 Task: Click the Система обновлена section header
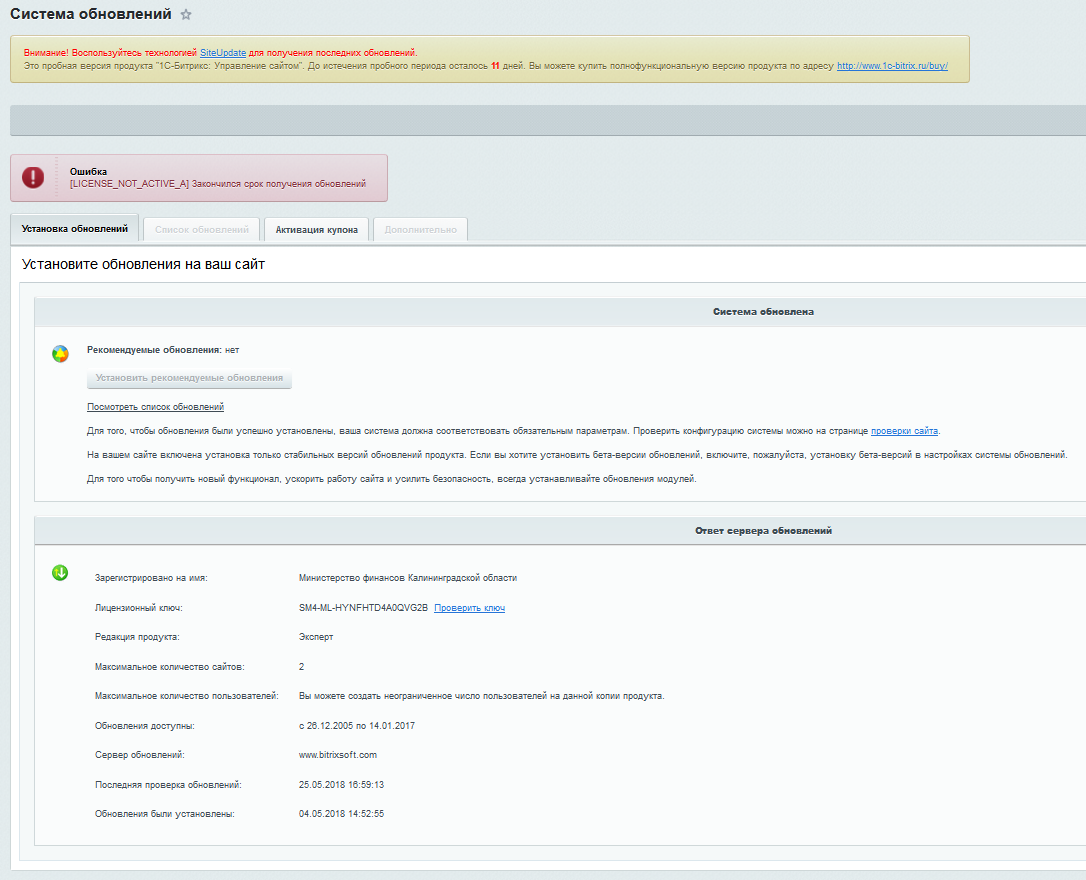(763, 312)
